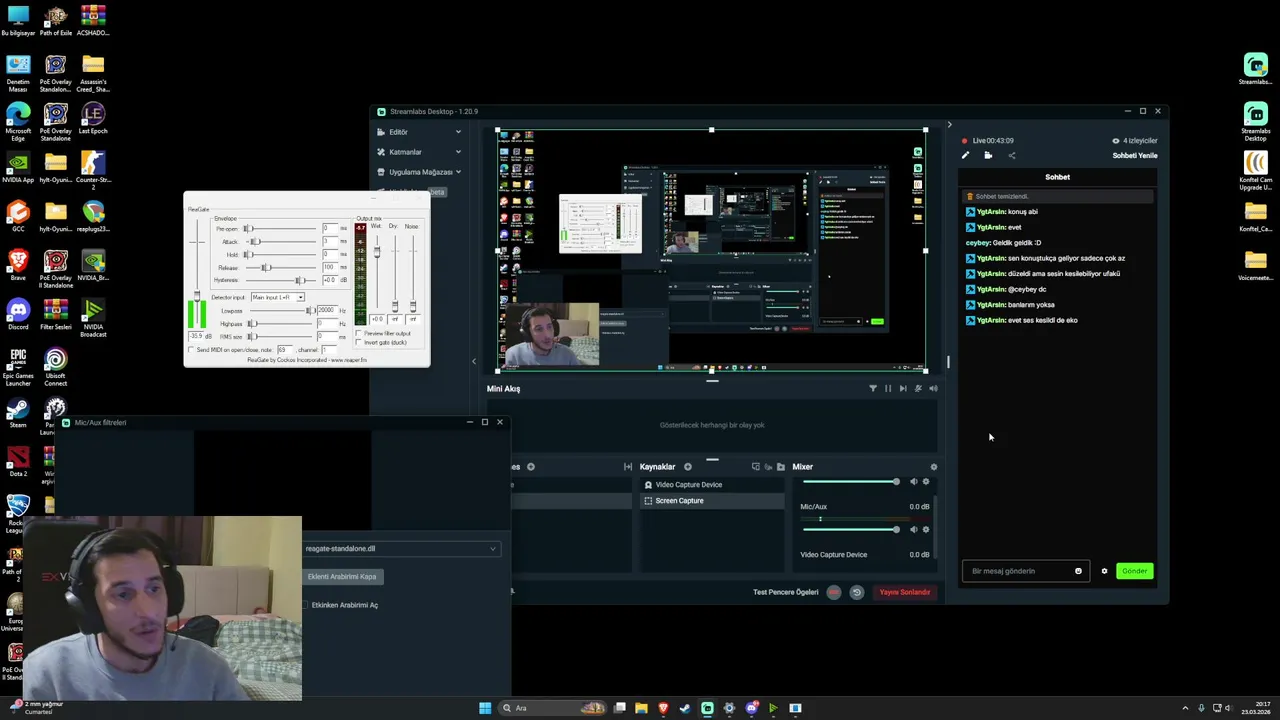Open top mixer channel settings gear
The width and height of the screenshot is (1280, 720).
[926, 482]
